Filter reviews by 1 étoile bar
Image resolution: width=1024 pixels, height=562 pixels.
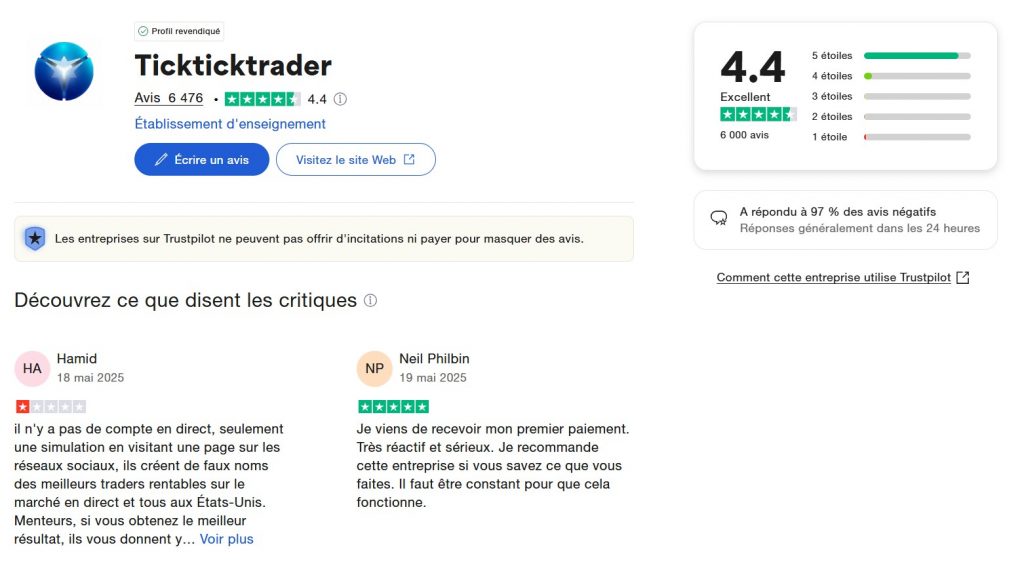click(x=916, y=137)
